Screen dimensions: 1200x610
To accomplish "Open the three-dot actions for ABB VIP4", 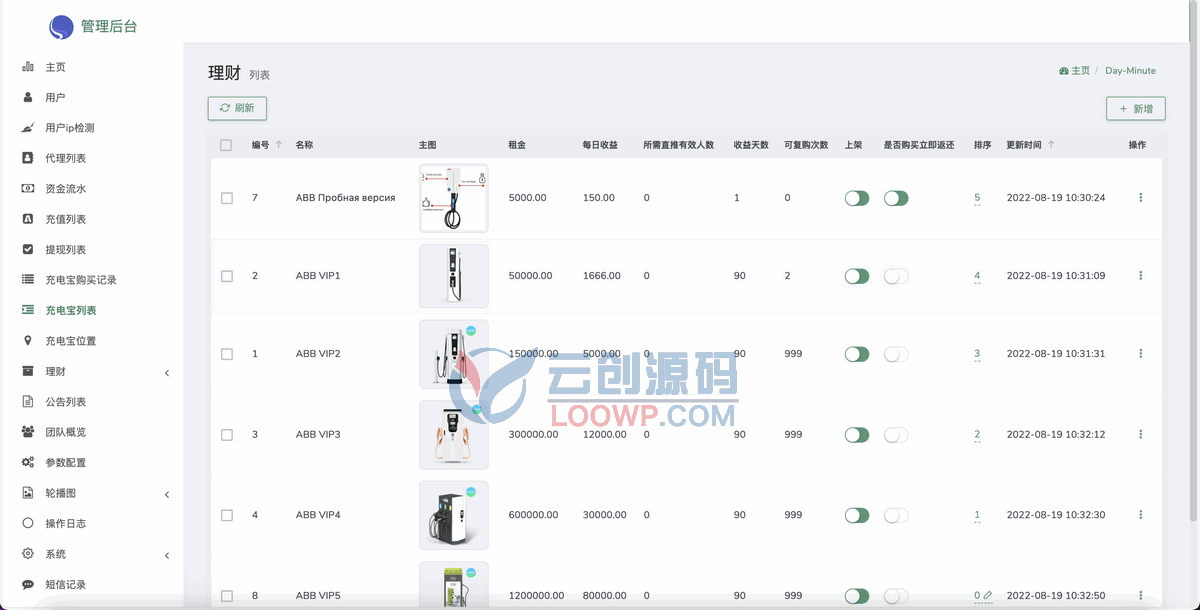I will (1141, 515).
